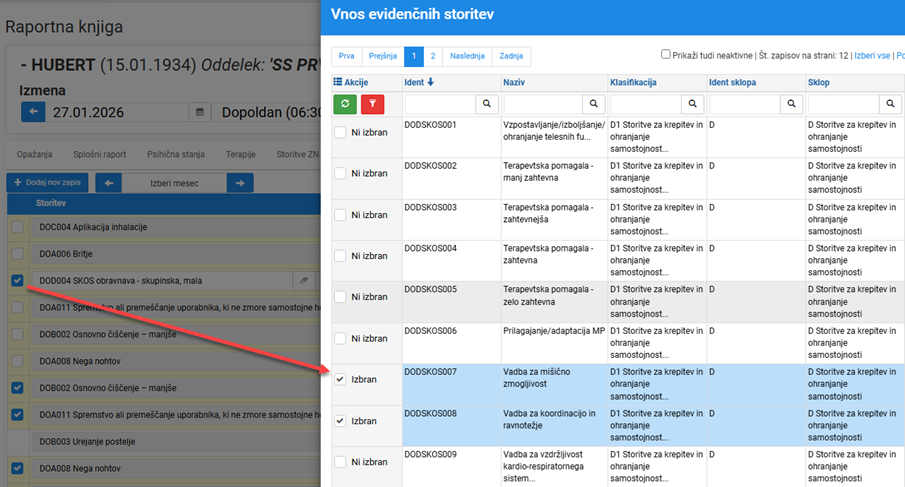Screen dimensions: 905x487
Task: Go to the Naslednja page
Action: pos(467,56)
